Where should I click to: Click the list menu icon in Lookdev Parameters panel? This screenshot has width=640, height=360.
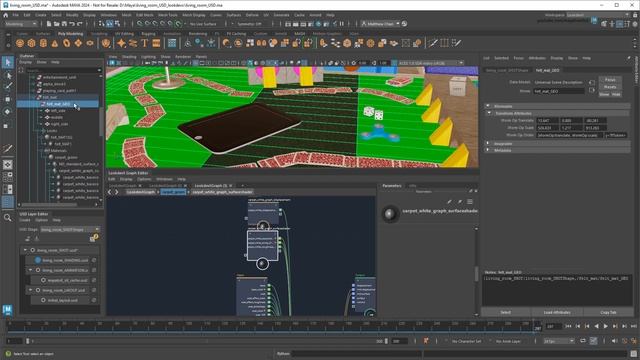pyautogui.click(x=470, y=202)
